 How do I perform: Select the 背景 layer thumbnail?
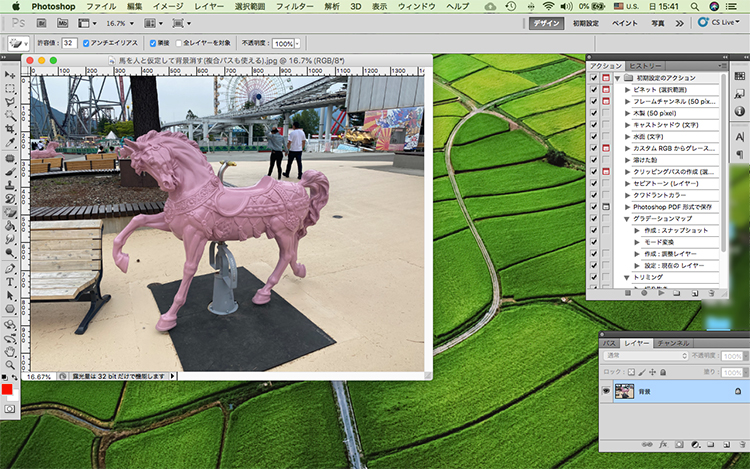(624, 391)
